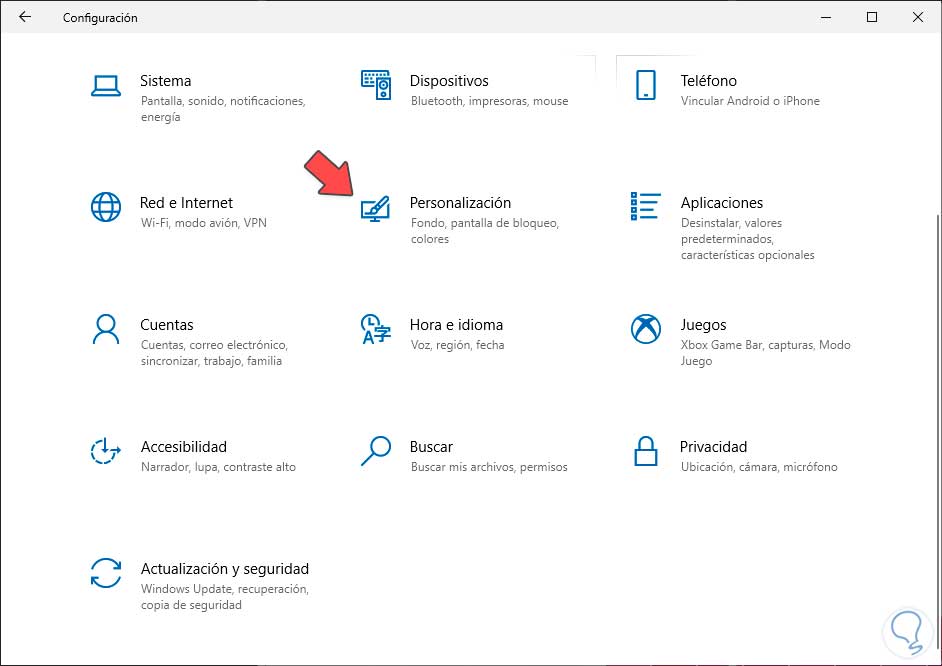Click the Aplicaciones list icon
The image size is (942, 666).
click(646, 207)
